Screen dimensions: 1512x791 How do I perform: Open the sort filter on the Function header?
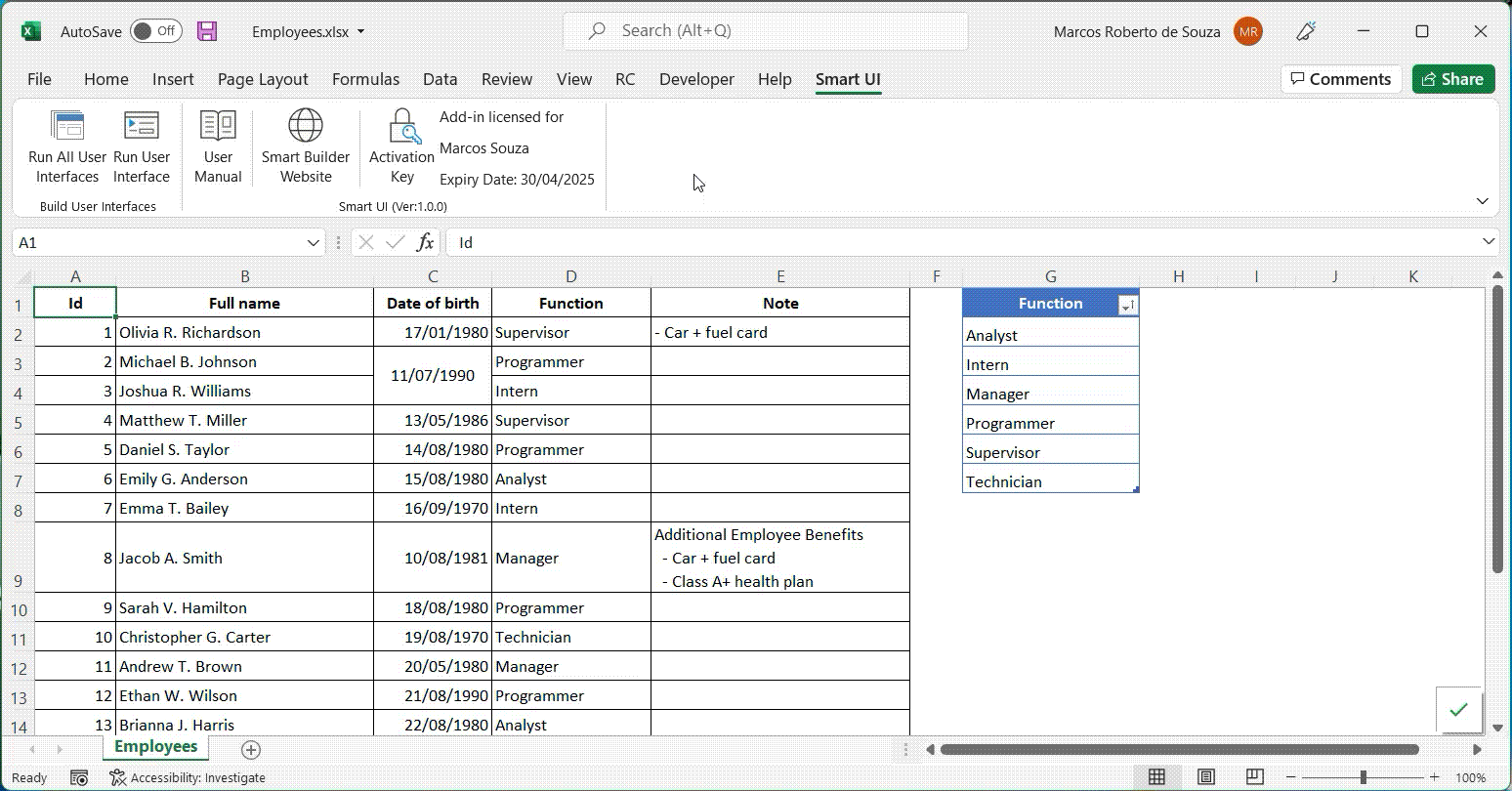coord(1128,304)
